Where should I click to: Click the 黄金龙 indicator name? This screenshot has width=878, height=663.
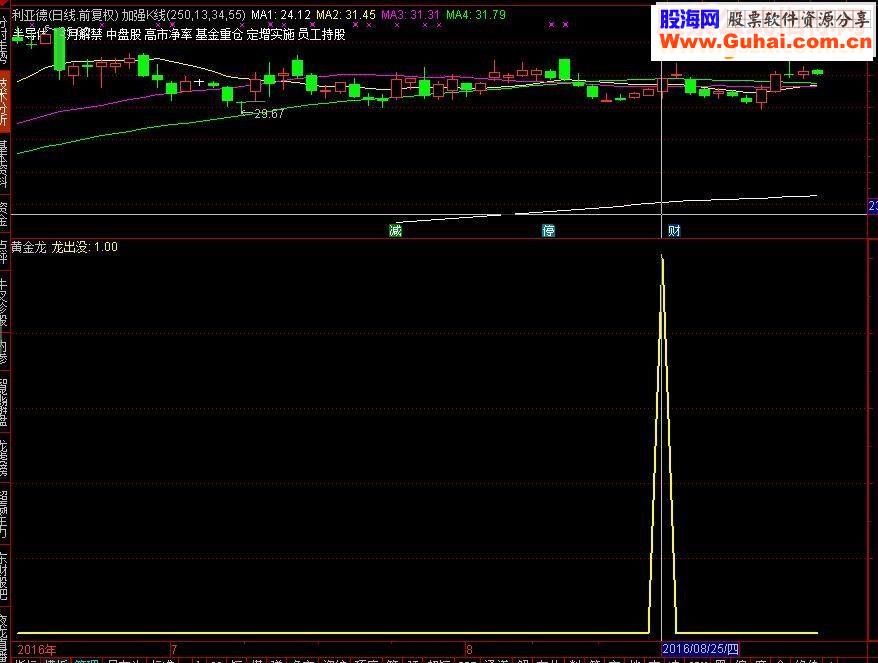point(28,247)
